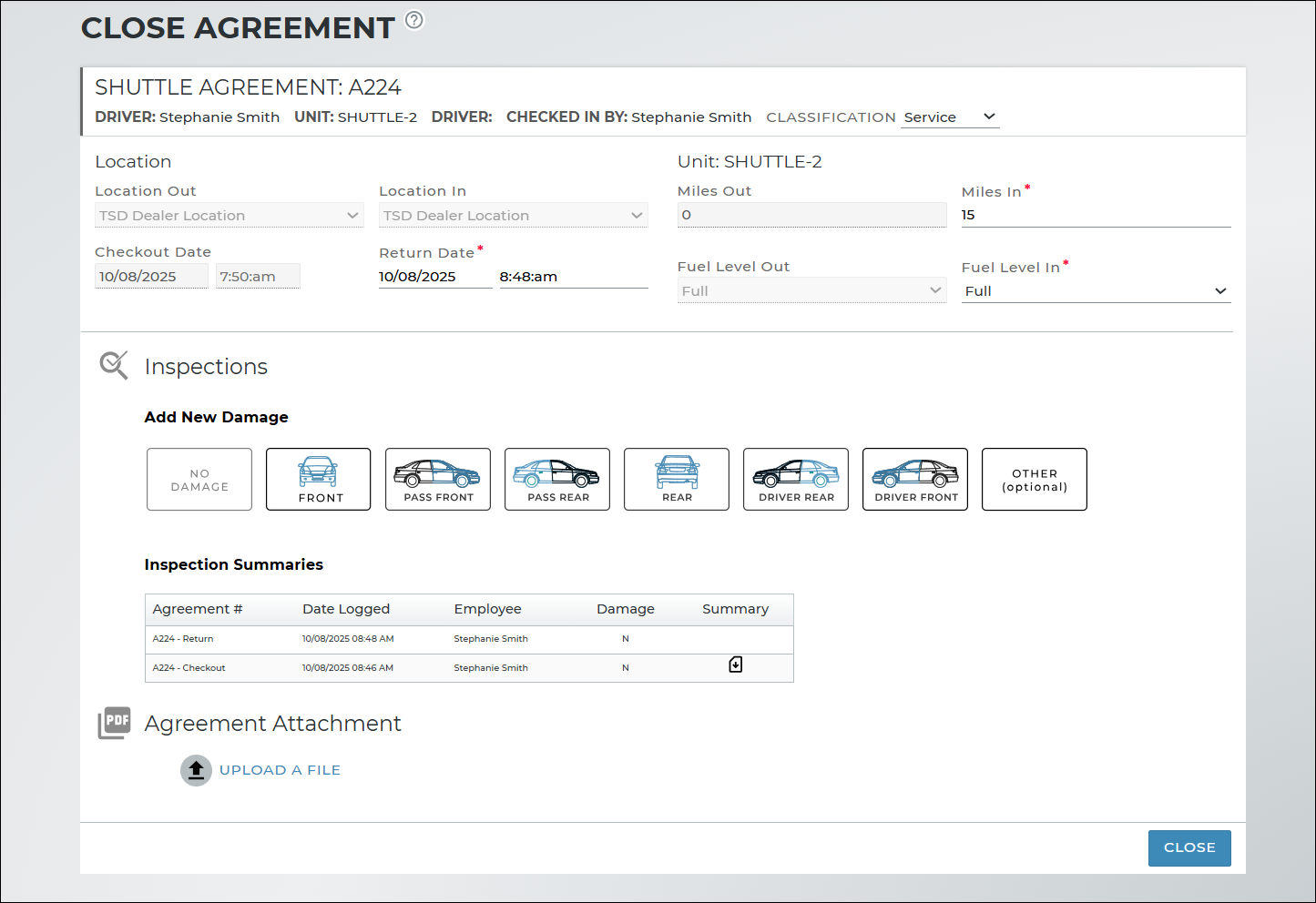Viewport: 1316px width, 903px height.
Task: Open the Location In dropdown
Action: click(x=513, y=216)
